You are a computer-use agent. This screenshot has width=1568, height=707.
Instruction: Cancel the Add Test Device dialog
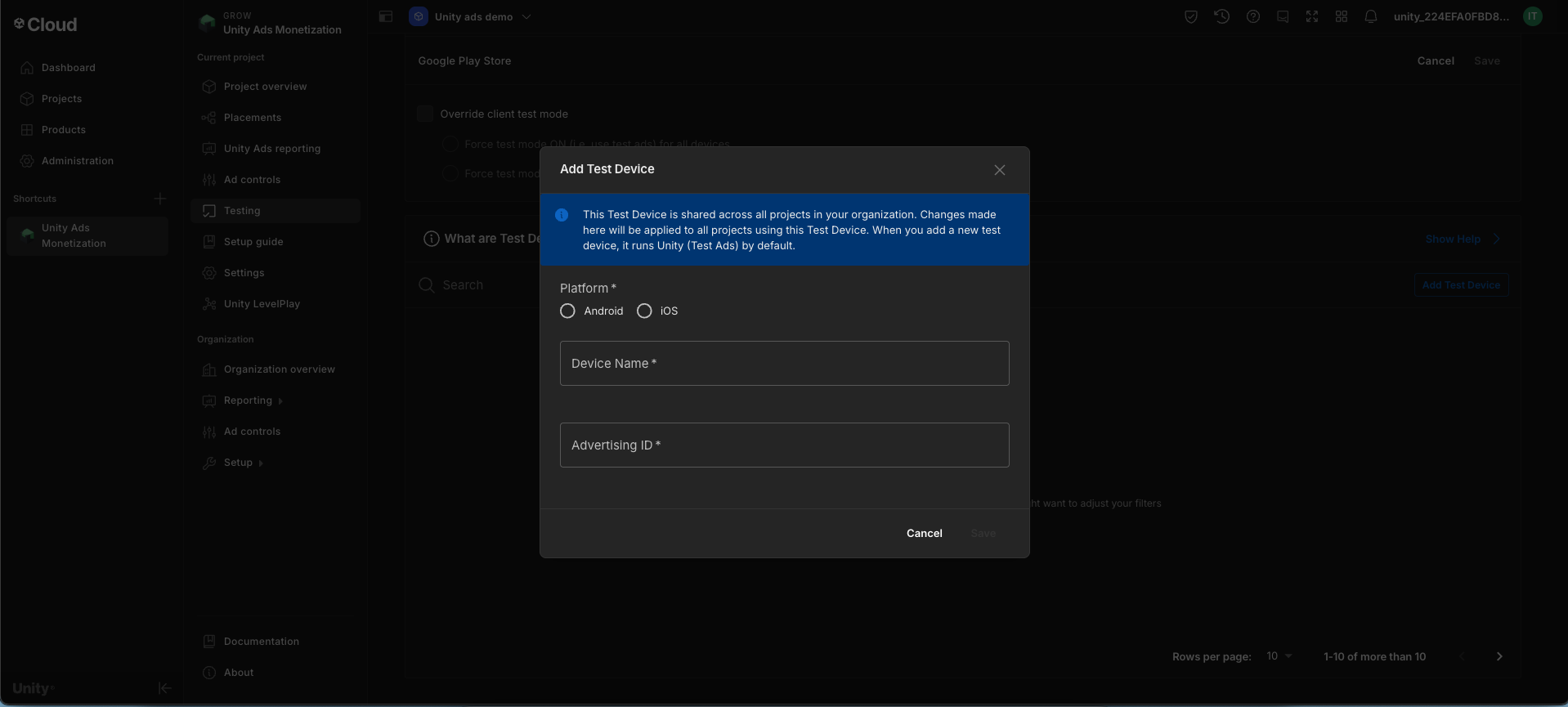[924, 533]
